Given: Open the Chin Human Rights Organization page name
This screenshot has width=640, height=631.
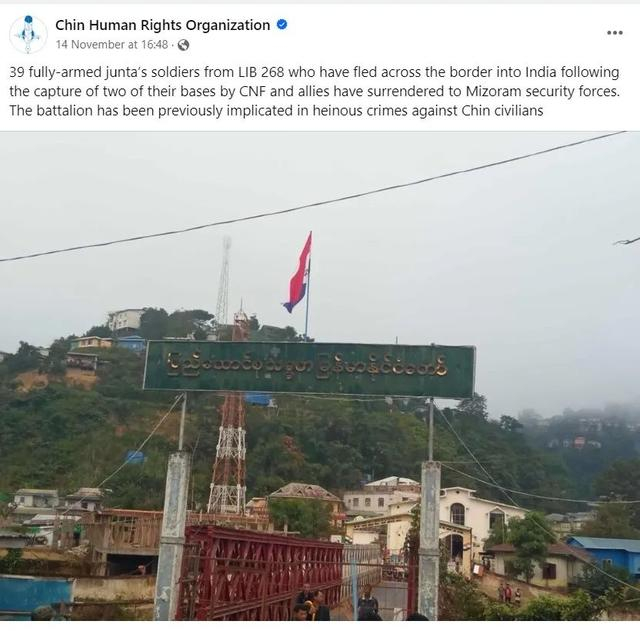Looking at the screenshot, I should coord(162,25).
